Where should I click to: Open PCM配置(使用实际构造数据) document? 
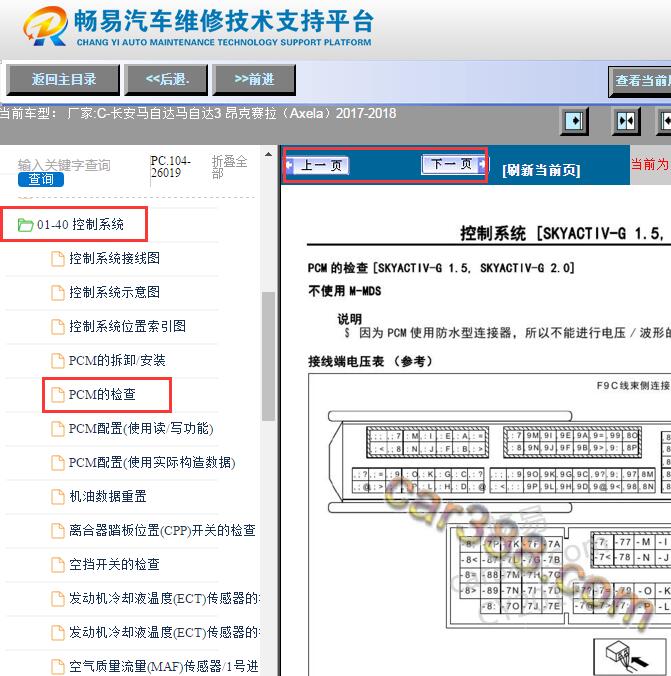[x=152, y=463]
